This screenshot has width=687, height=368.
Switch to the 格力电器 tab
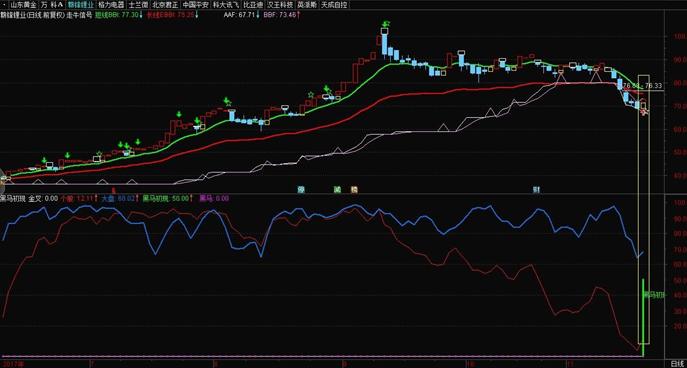coord(111,5)
